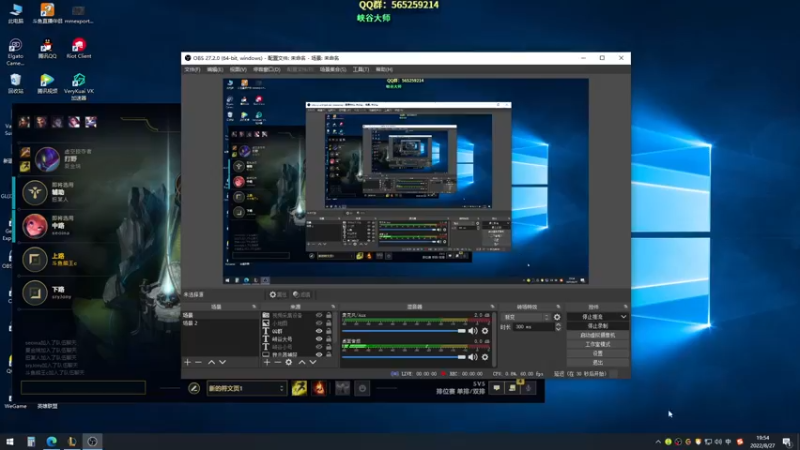Image resolution: width=800 pixels, height=450 pixels.
Task: Show hidden icons chevron in system tray
Action: coord(658,442)
